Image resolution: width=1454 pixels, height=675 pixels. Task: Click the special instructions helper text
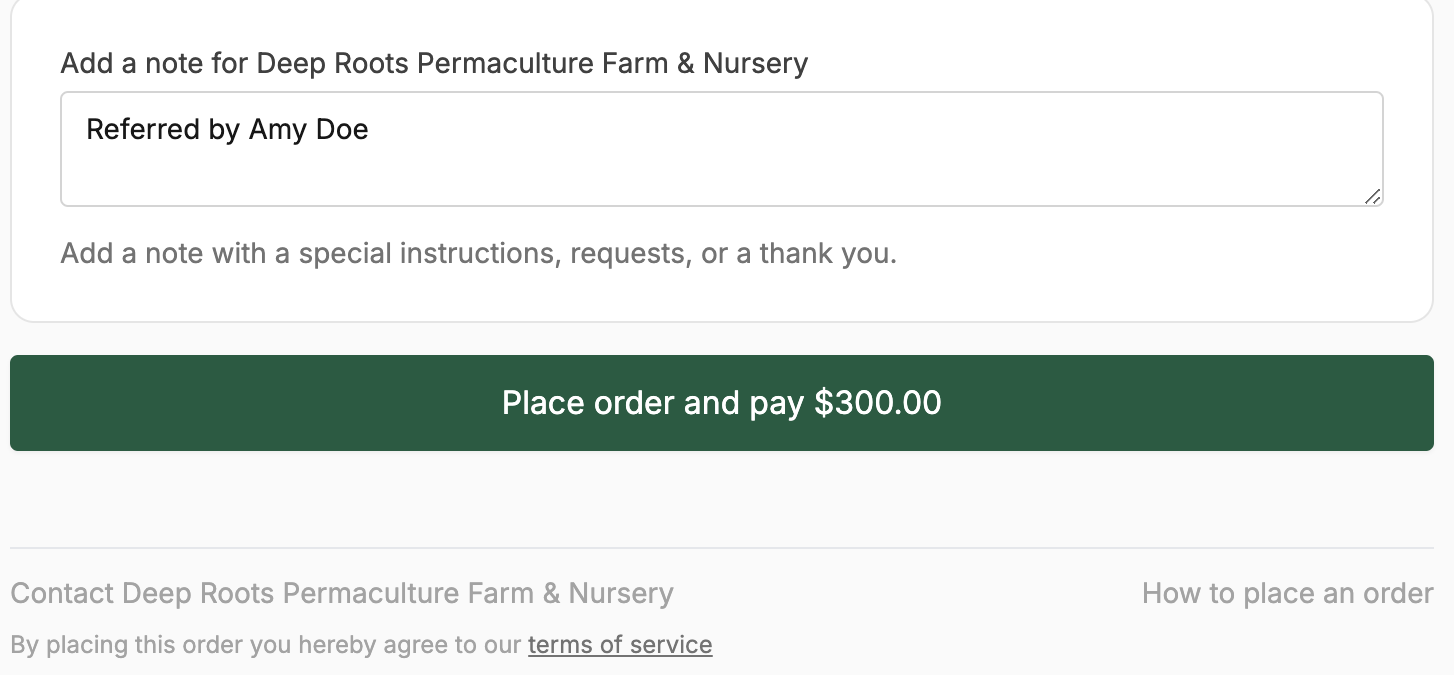(478, 254)
